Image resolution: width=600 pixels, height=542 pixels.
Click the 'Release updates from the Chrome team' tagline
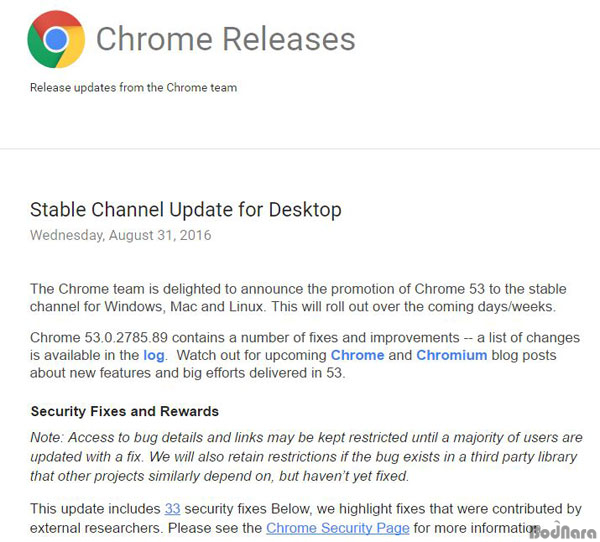(134, 88)
